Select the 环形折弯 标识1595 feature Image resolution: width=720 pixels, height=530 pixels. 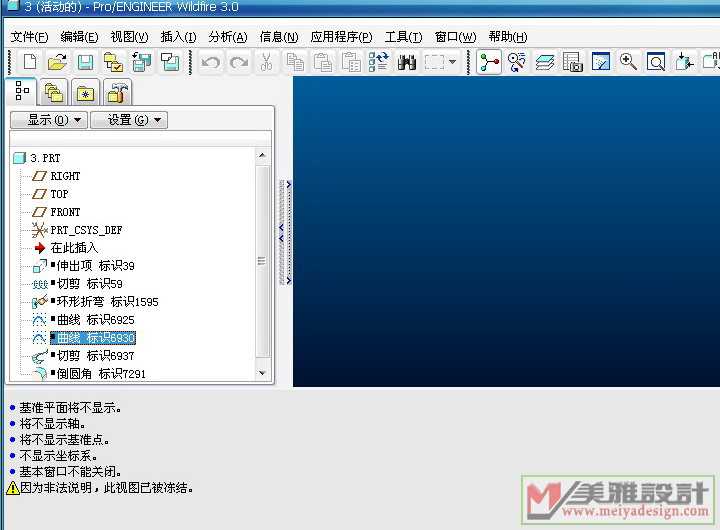point(105,301)
